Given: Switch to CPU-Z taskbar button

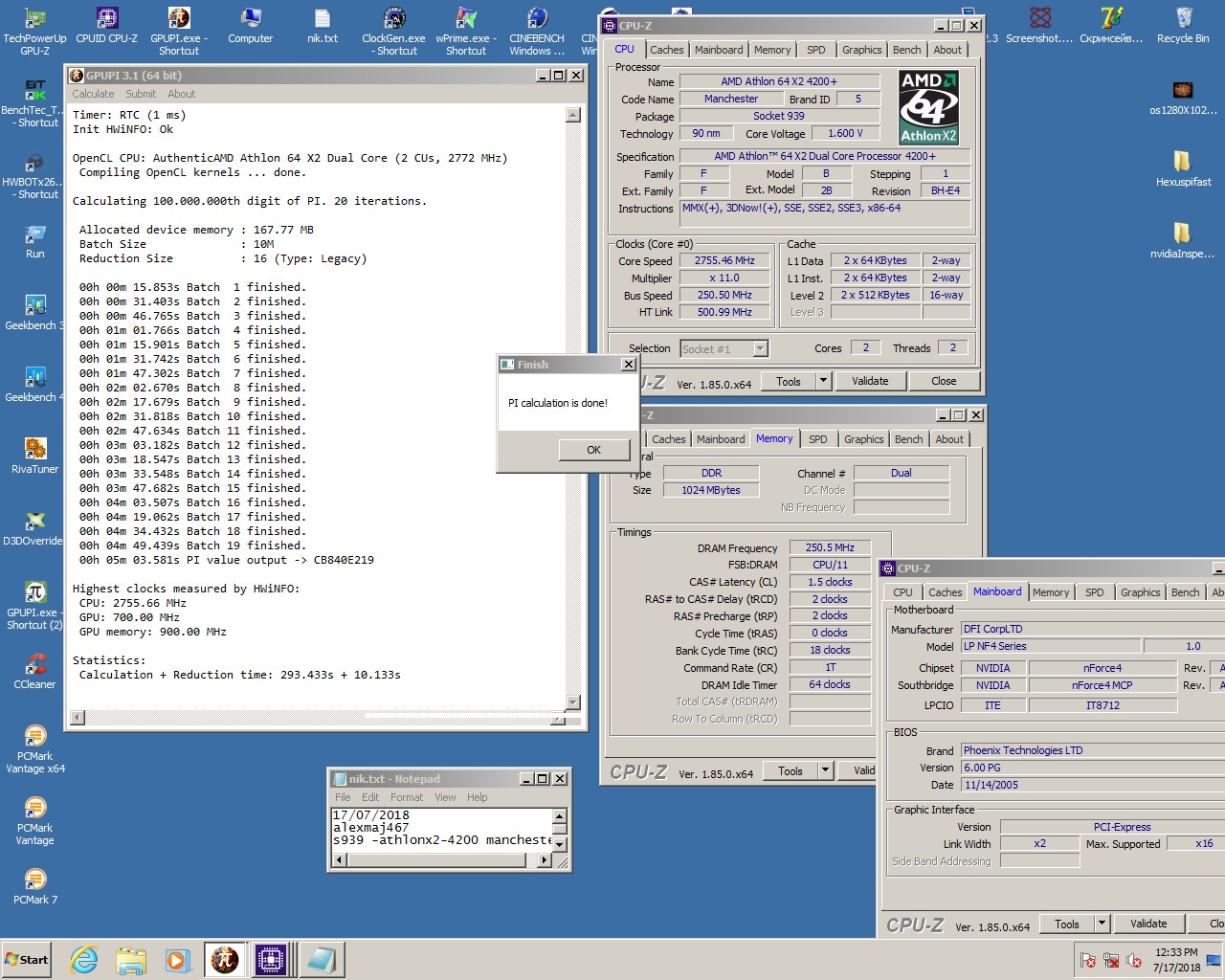Looking at the screenshot, I should 272,960.
